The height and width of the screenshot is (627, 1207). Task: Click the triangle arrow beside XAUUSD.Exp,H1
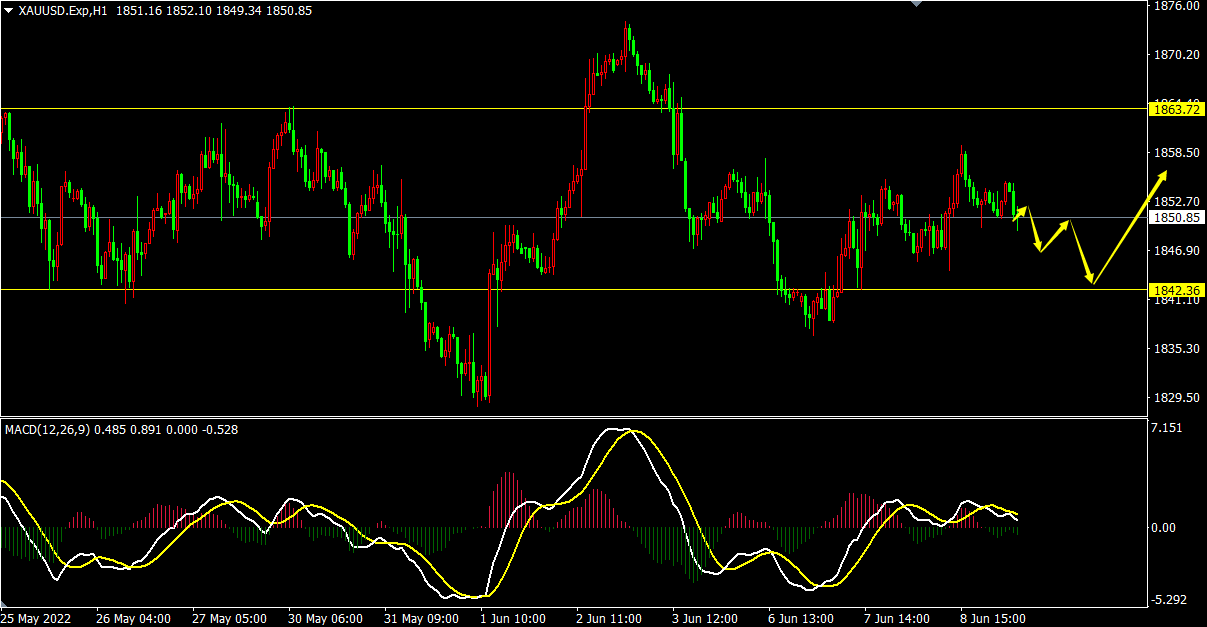coord(9,10)
